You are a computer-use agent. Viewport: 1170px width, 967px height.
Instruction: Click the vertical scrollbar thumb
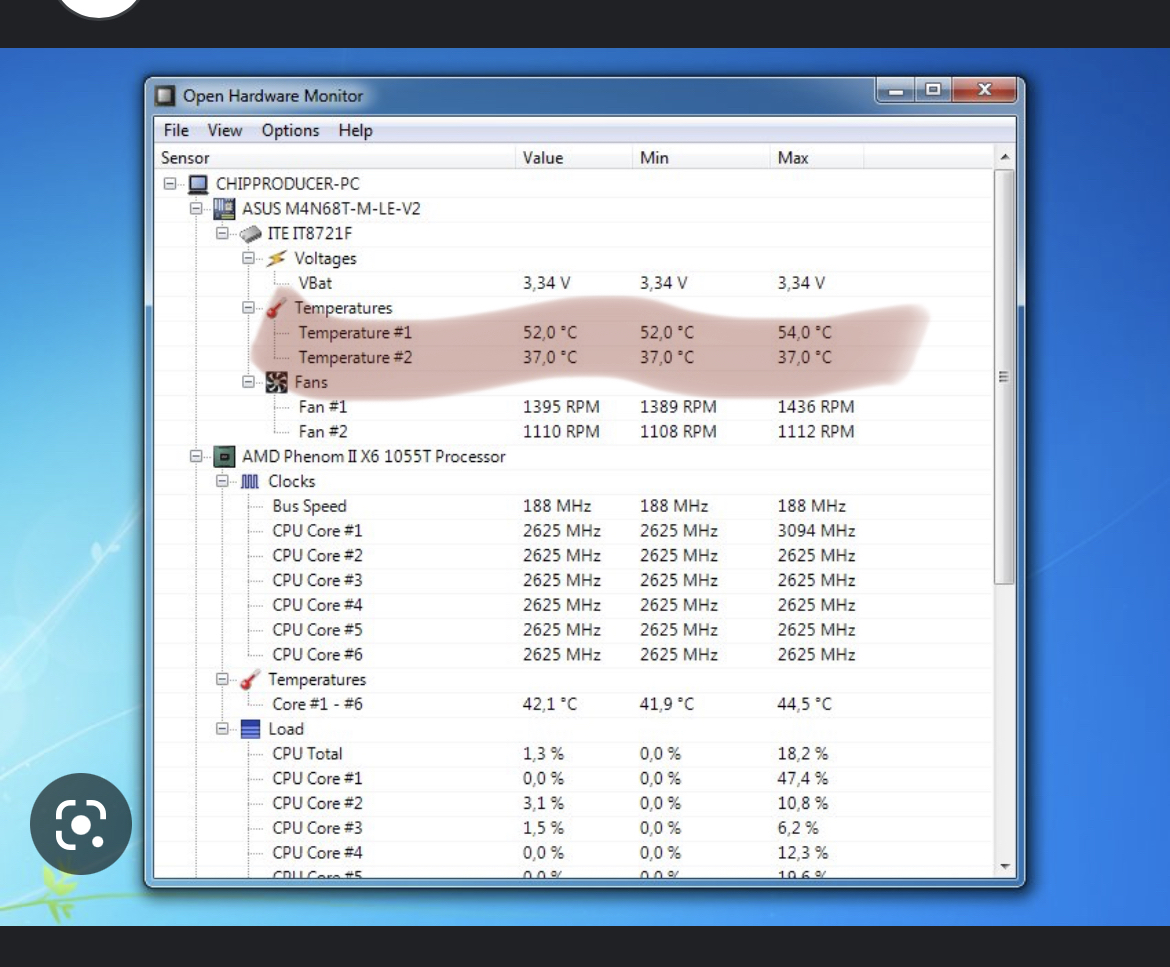1004,377
